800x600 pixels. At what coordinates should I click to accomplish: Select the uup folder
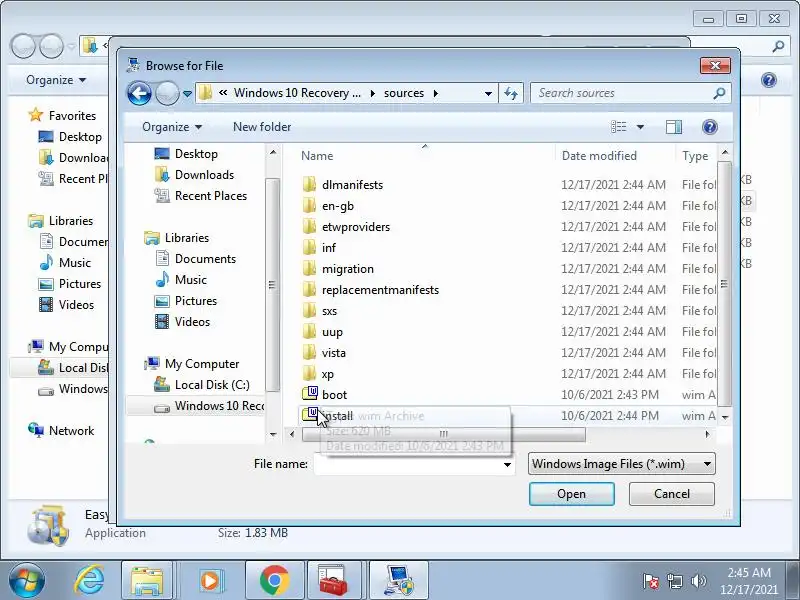click(x=332, y=332)
